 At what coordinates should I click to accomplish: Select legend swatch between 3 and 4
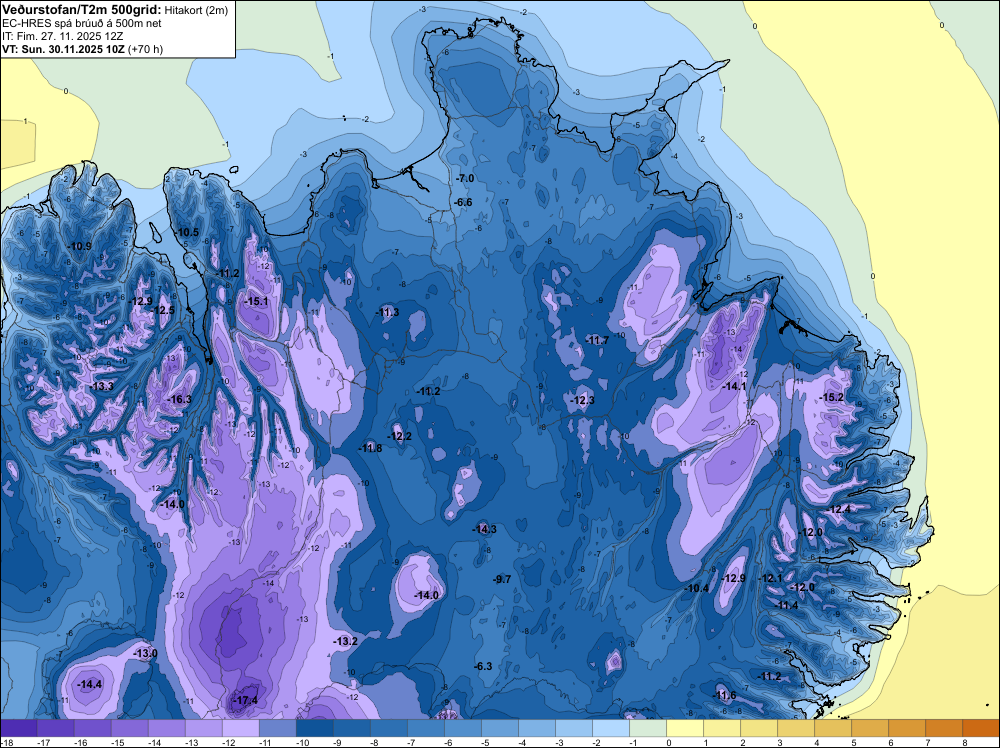pyautogui.click(x=795, y=728)
